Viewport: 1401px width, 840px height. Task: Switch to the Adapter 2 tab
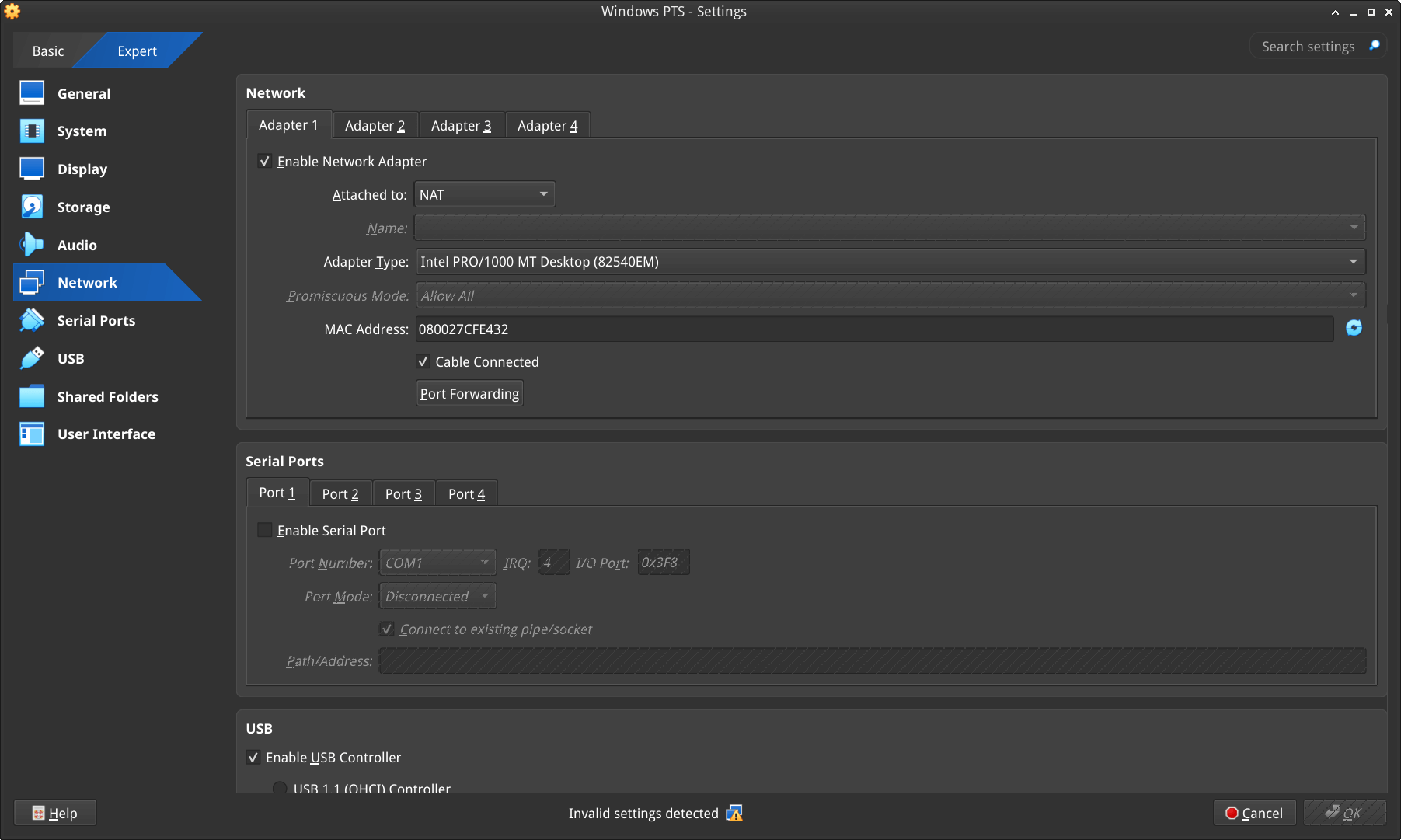(x=375, y=125)
